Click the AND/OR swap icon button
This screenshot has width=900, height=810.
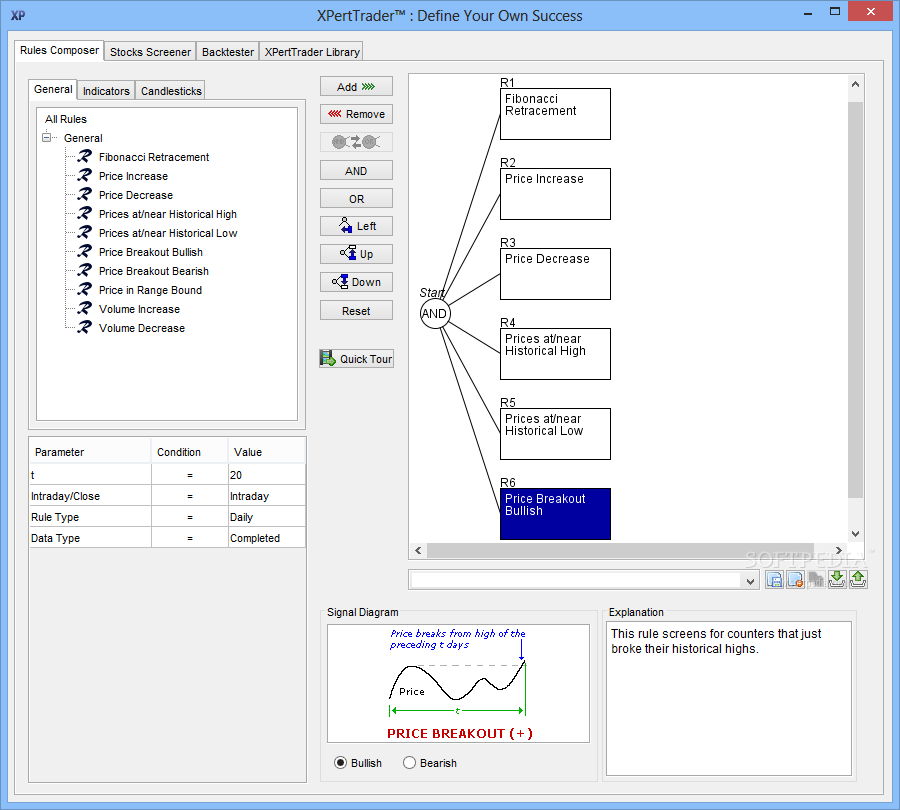(356, 142)
